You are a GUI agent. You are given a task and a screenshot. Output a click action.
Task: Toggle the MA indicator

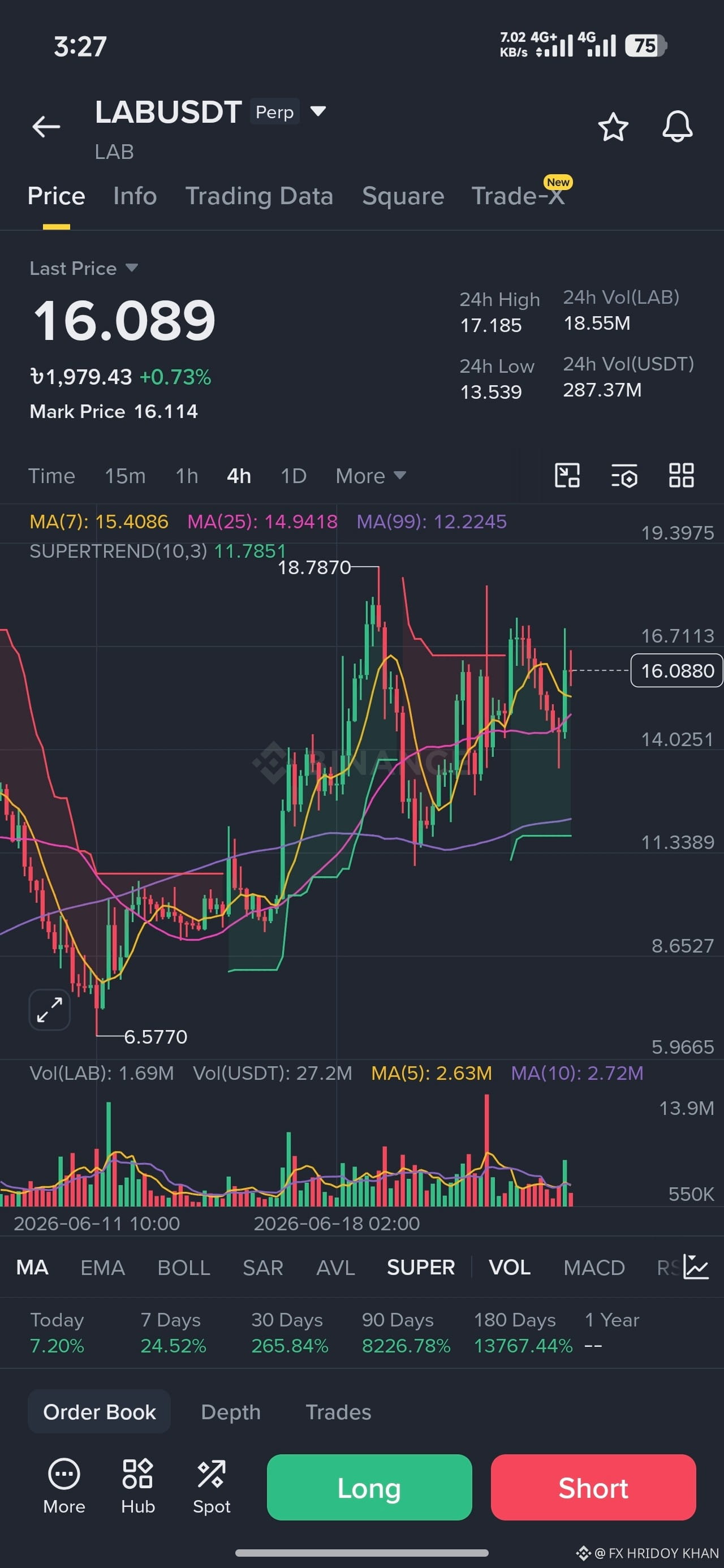tap(32, 1267)
